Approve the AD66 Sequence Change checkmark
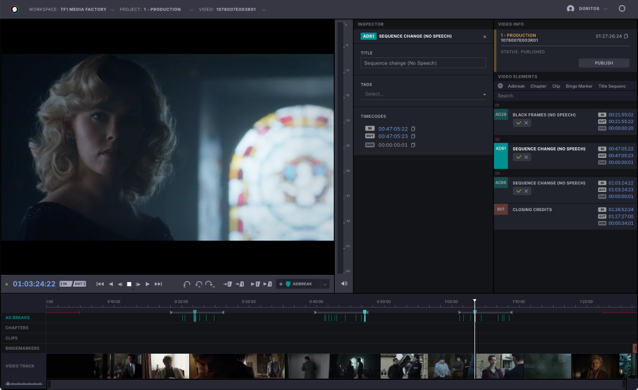The image size is (638, 390). (x=518, y=191)
